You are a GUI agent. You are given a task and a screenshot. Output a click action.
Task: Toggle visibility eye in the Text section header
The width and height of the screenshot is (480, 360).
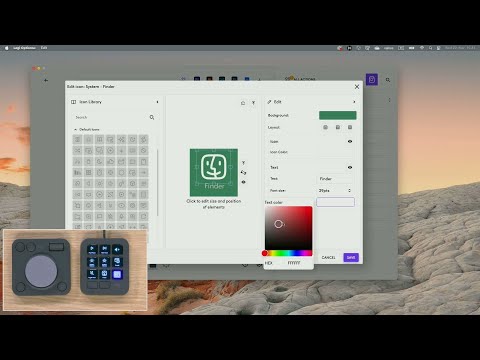click(x=350, y=167)
